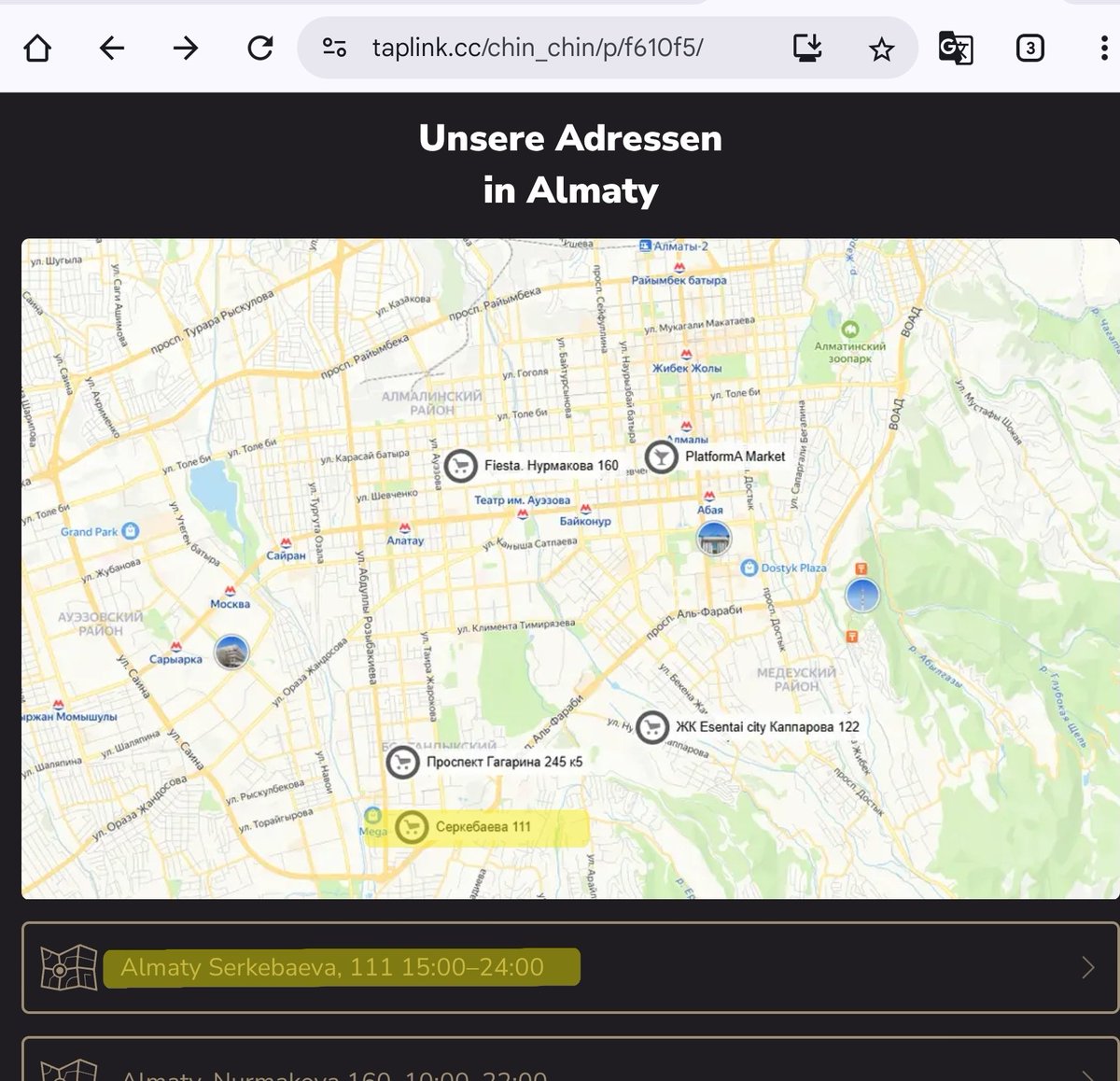1120x1081 pixels.
Task: Navigate back to the previous page
Action: (112, 48)
